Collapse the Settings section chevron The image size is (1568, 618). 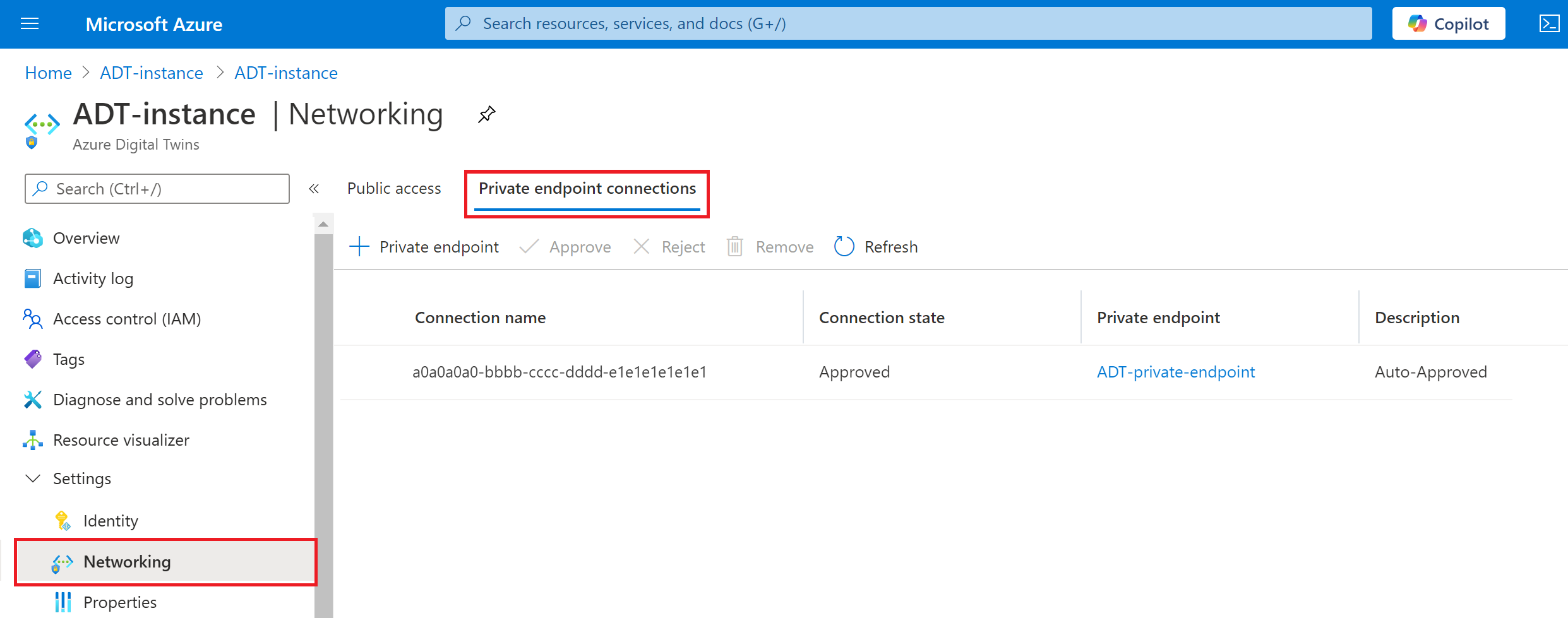coord(33,478)
